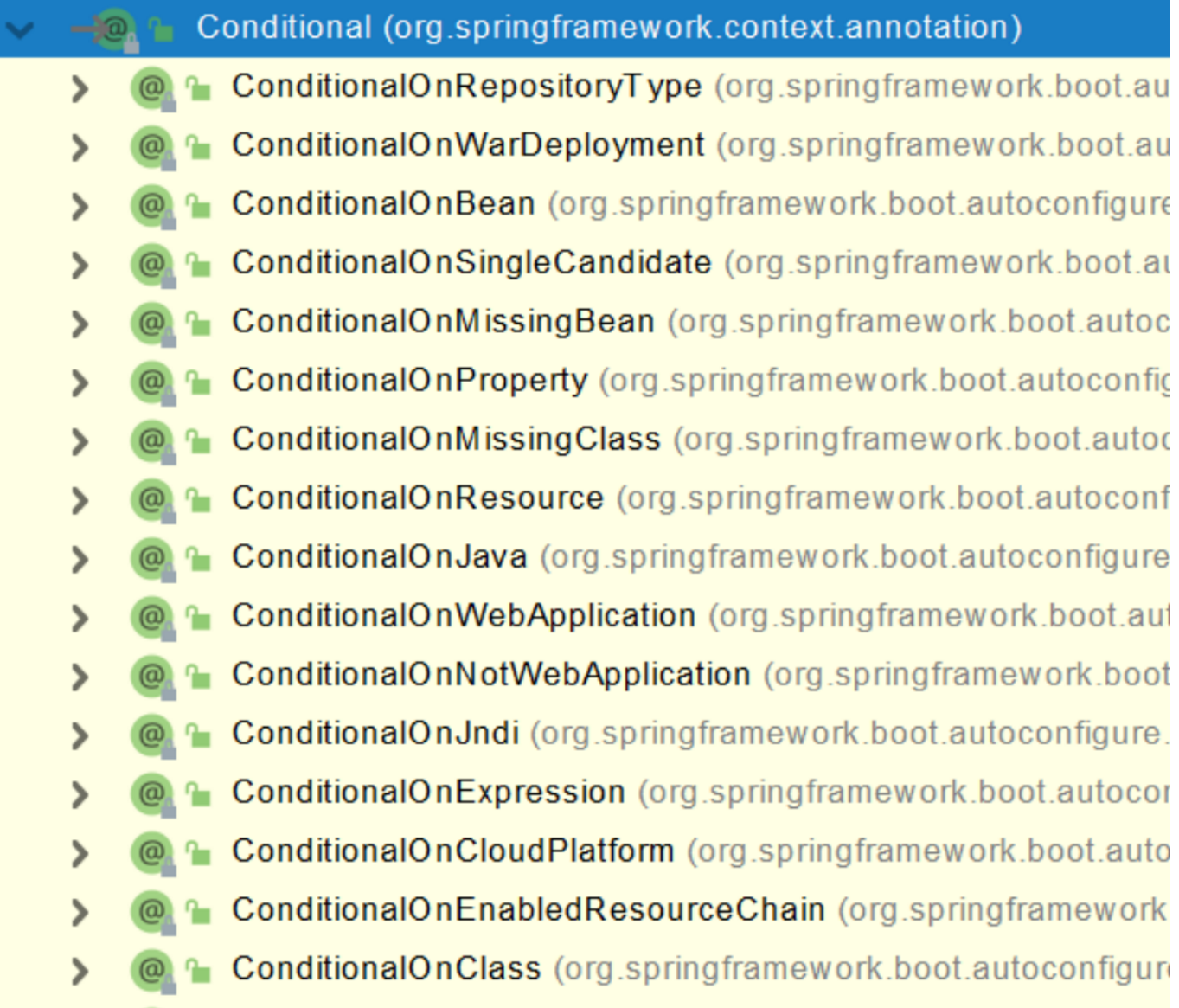1179x1008 pixels.
Task: Expand the ConditionalOnProperty node
Action: (x=80, y=382)
